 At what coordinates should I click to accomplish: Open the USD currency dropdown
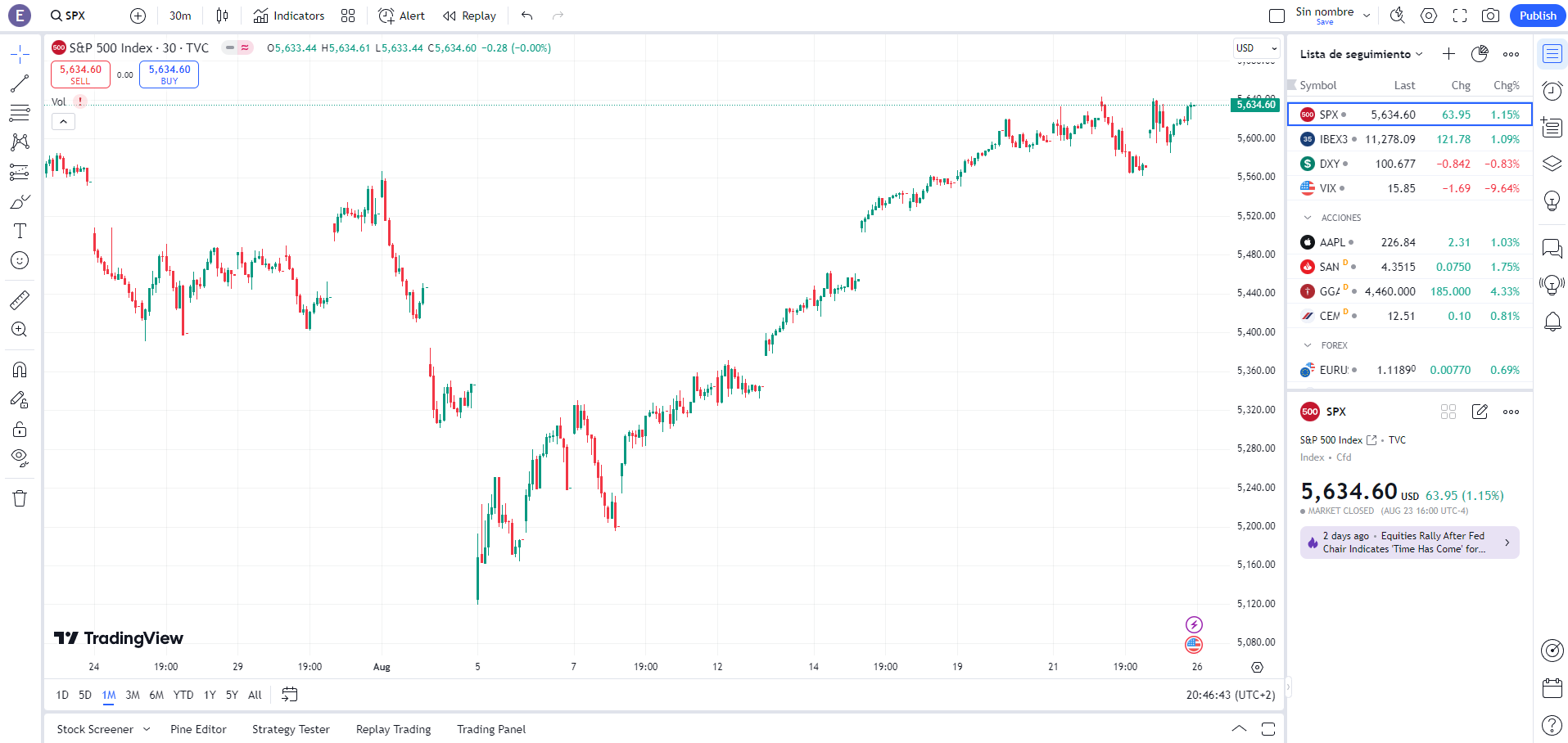coord(1256,48)
